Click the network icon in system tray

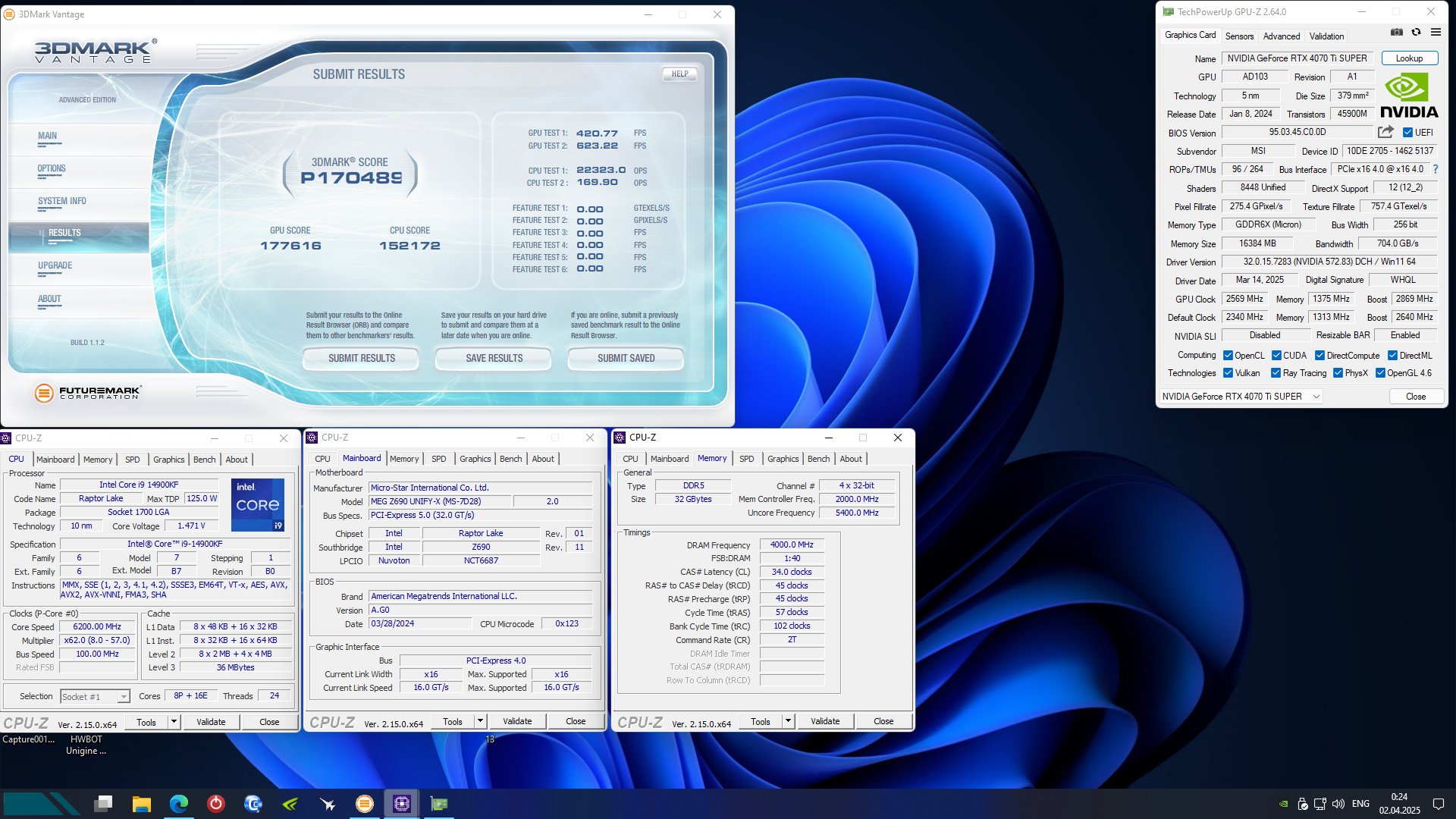[1320, 804]
